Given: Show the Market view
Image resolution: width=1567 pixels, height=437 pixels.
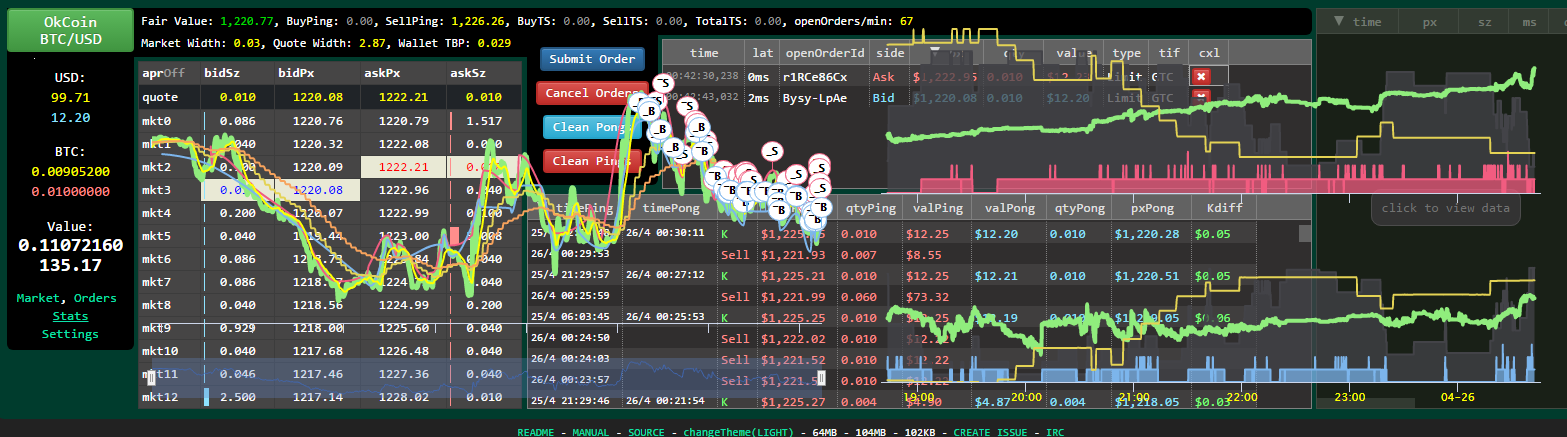Looking at the screenshot, I should point(39,298).
